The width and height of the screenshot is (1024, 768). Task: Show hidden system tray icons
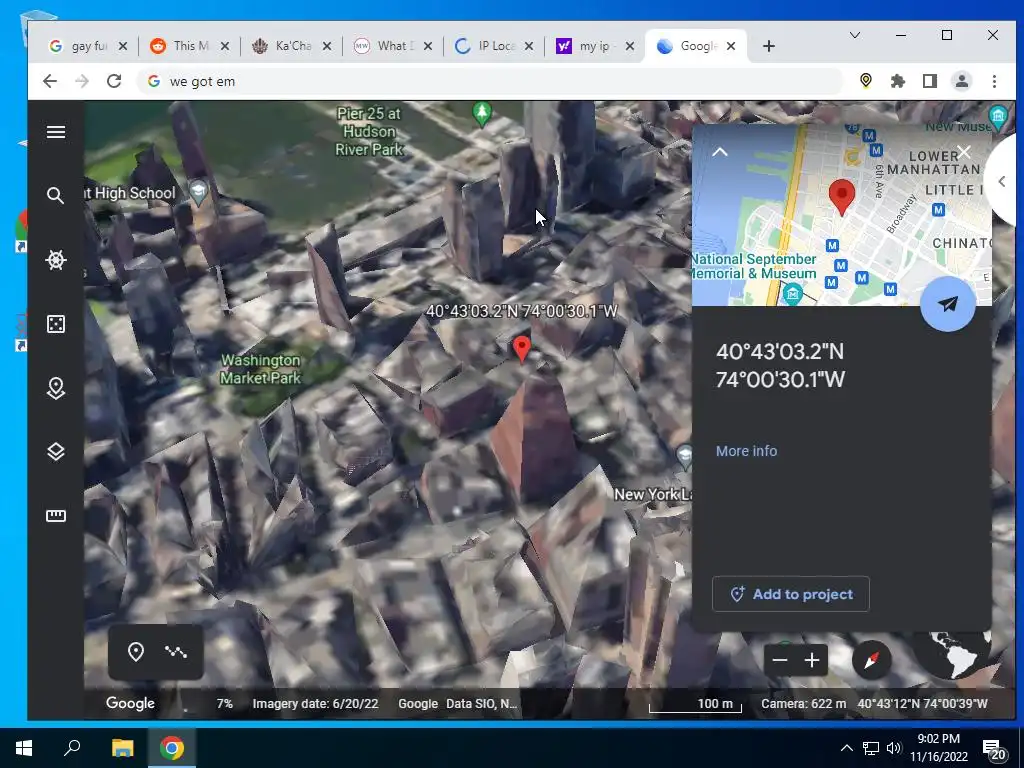(846, 748)
